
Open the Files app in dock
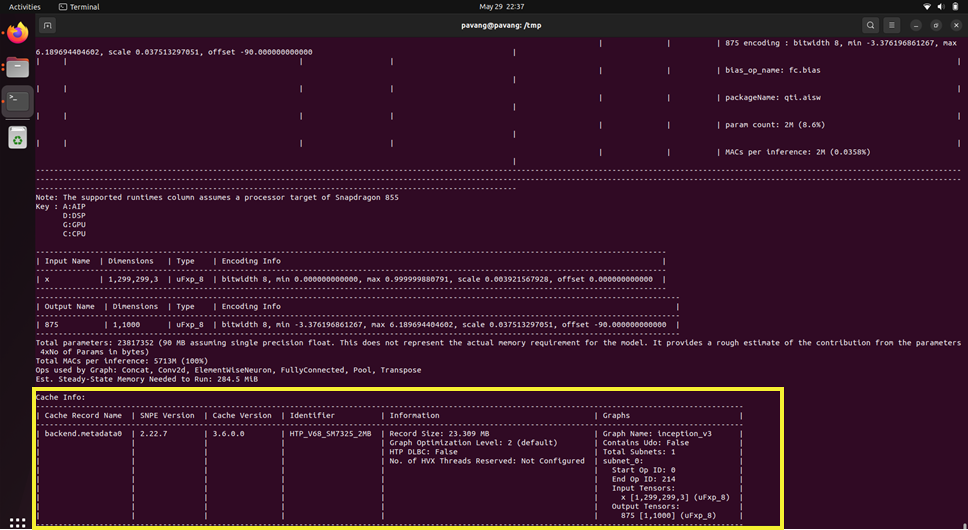(17, 67)
